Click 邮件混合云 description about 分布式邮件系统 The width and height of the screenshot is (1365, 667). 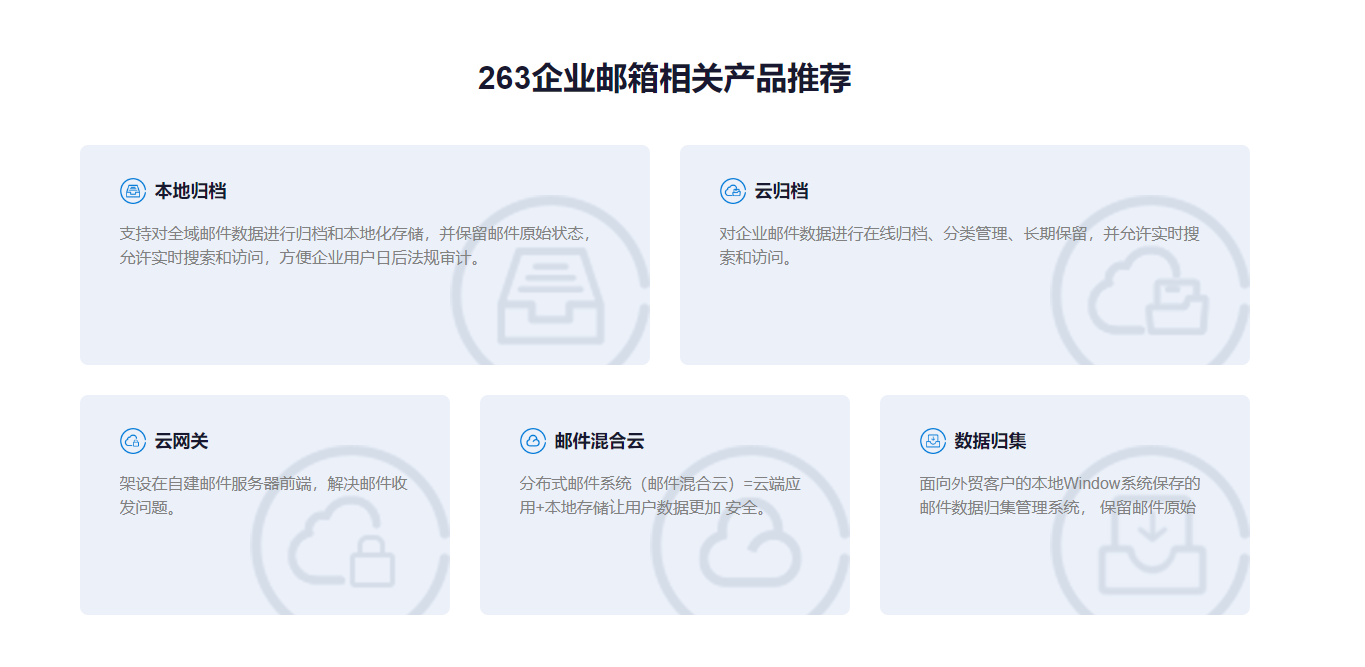[x=660, y=496]
